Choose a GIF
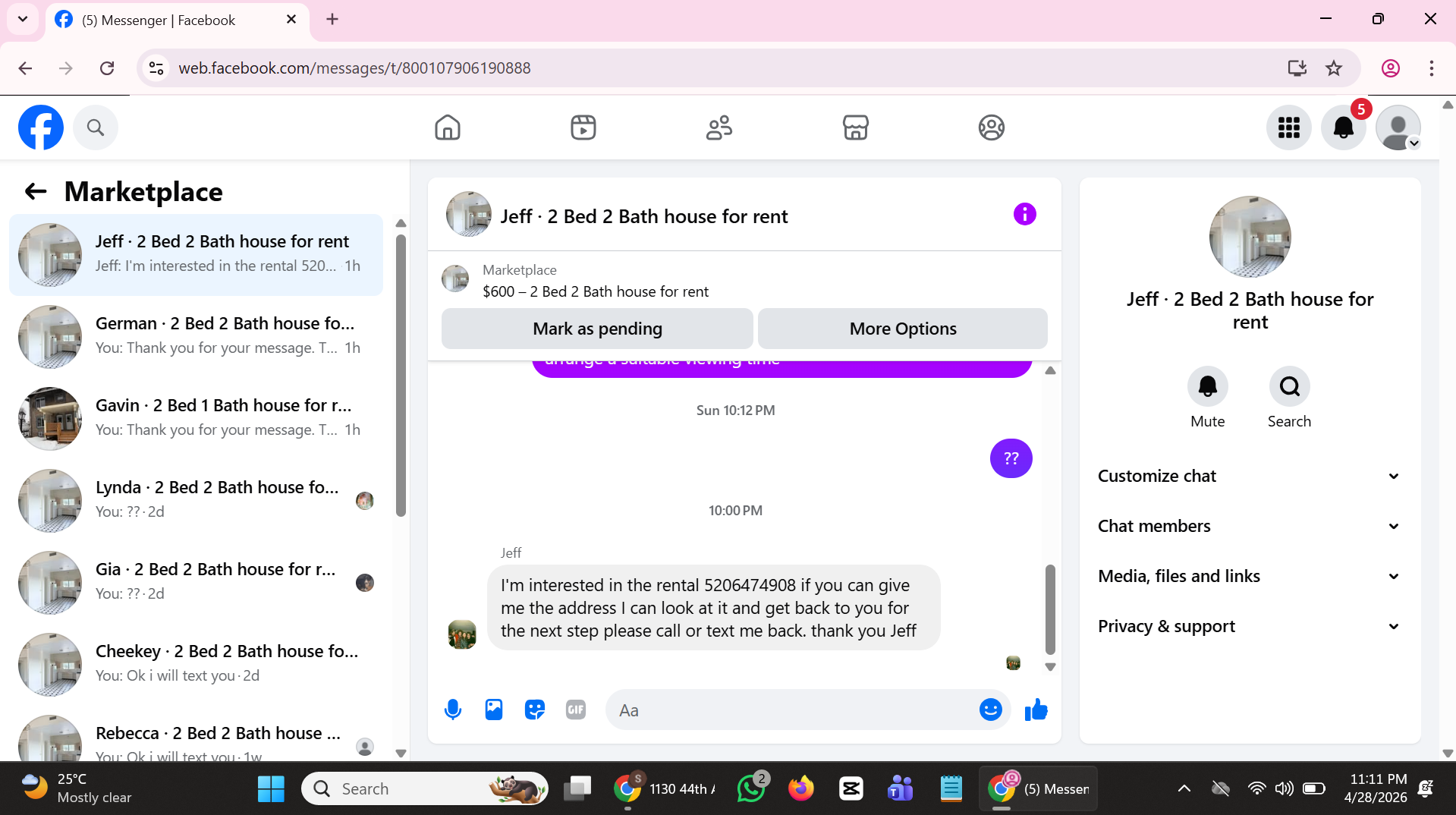This screenshot has width=1456, height=815. 576,710
